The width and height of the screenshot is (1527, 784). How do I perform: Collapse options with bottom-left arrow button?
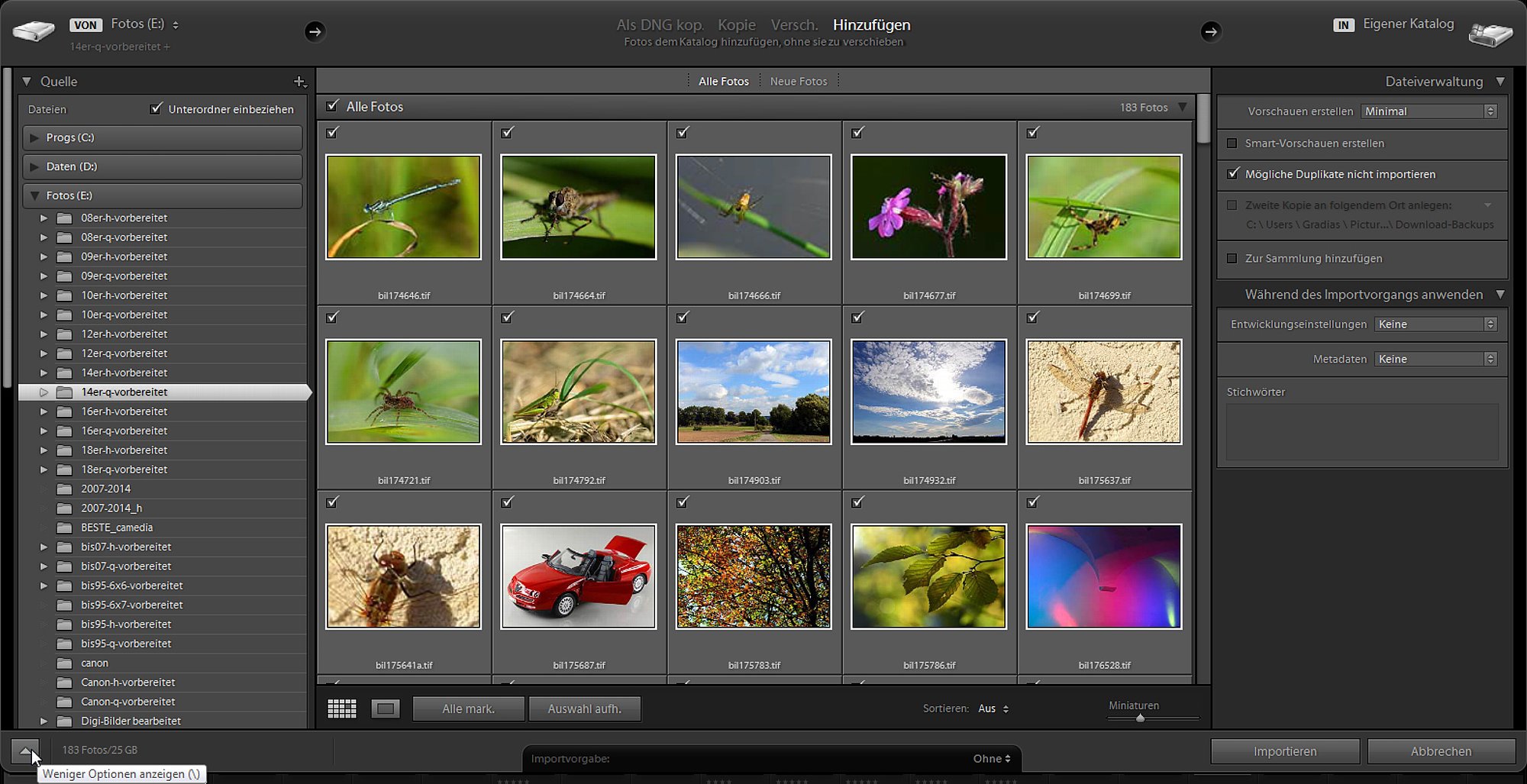coord(25,751)
